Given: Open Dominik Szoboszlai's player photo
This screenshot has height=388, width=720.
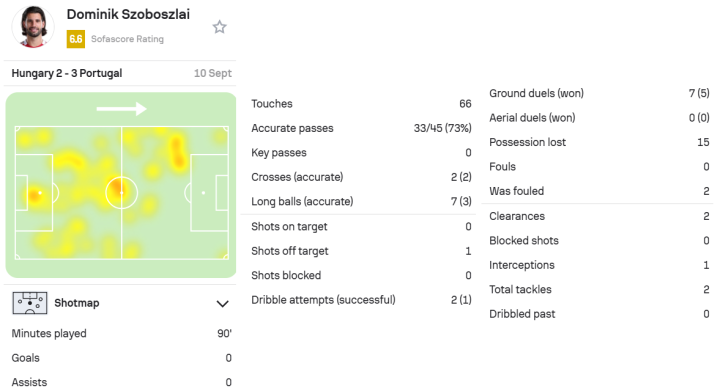Looking at the screenshot, I should click(x=33, y=27).
